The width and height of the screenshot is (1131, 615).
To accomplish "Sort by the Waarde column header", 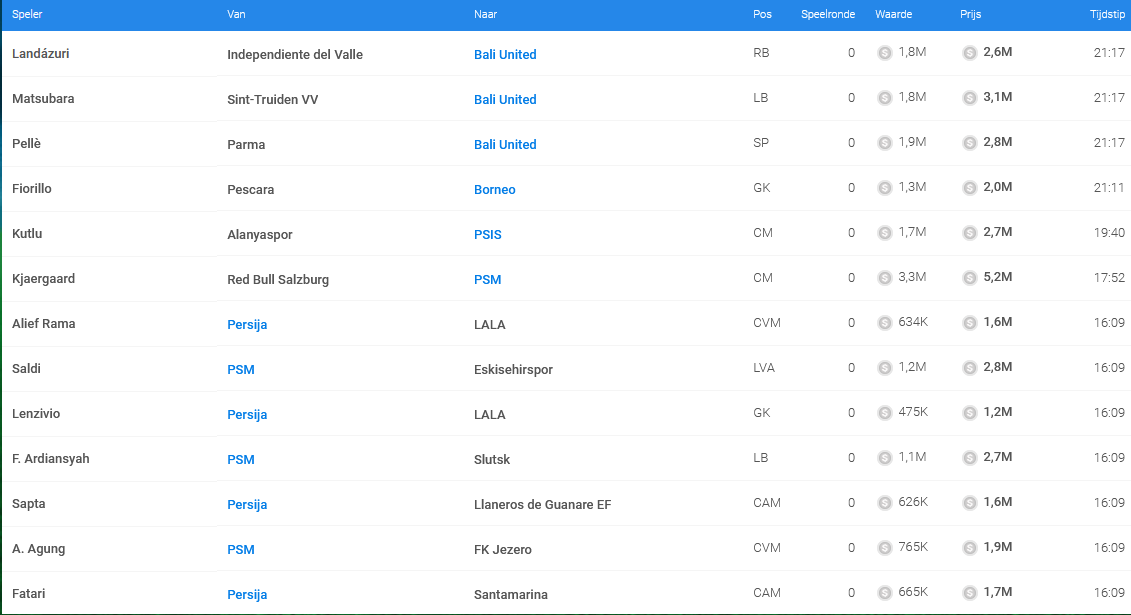I will [893, 14].
